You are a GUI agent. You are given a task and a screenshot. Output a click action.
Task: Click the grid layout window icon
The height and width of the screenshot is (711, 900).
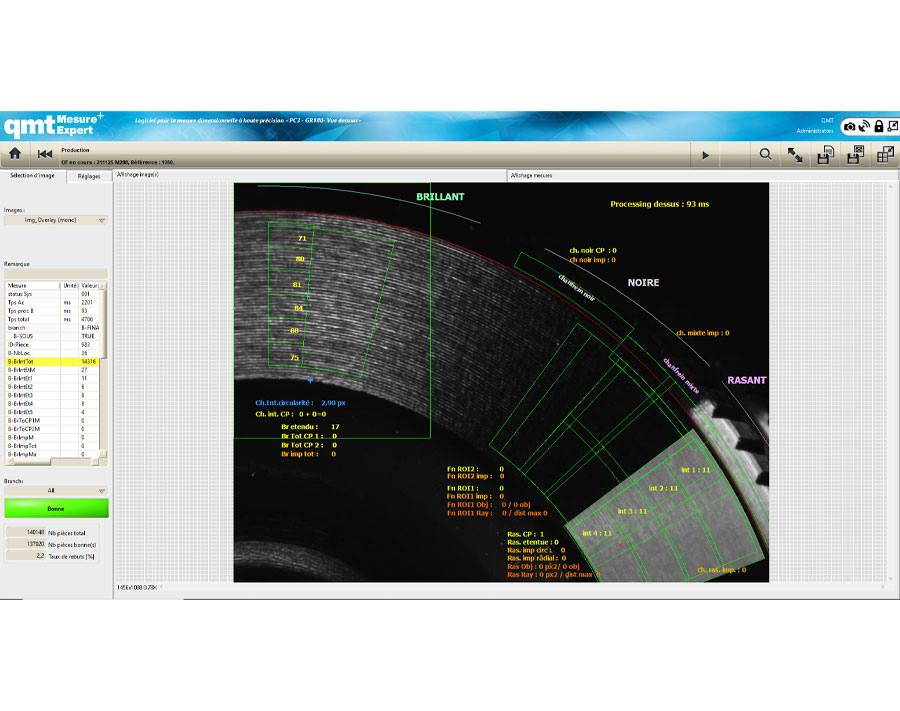tap(885, 154)
